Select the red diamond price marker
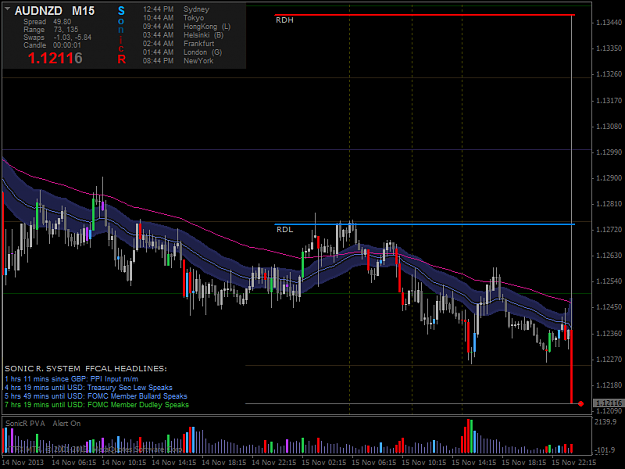The image size is (625, 469). click(x=581, y=404)
